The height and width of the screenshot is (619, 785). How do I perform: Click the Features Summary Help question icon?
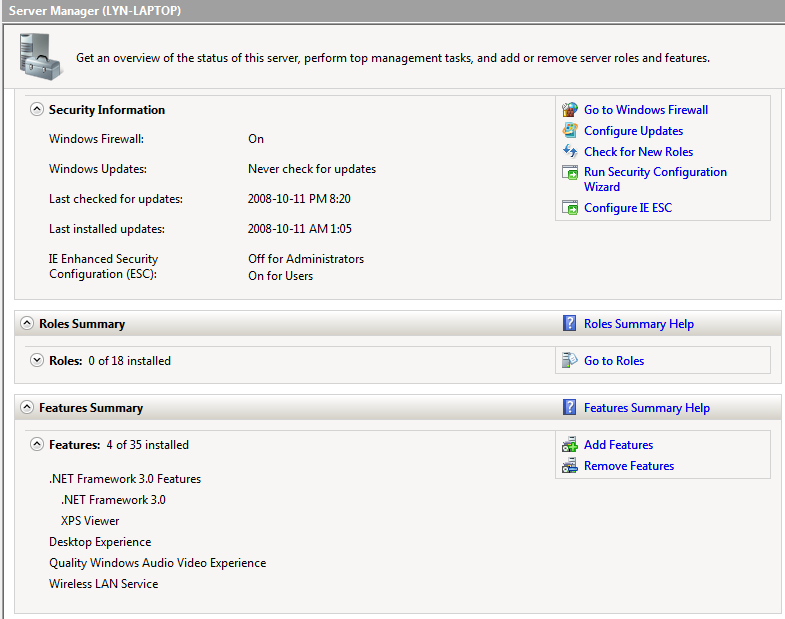570,408
